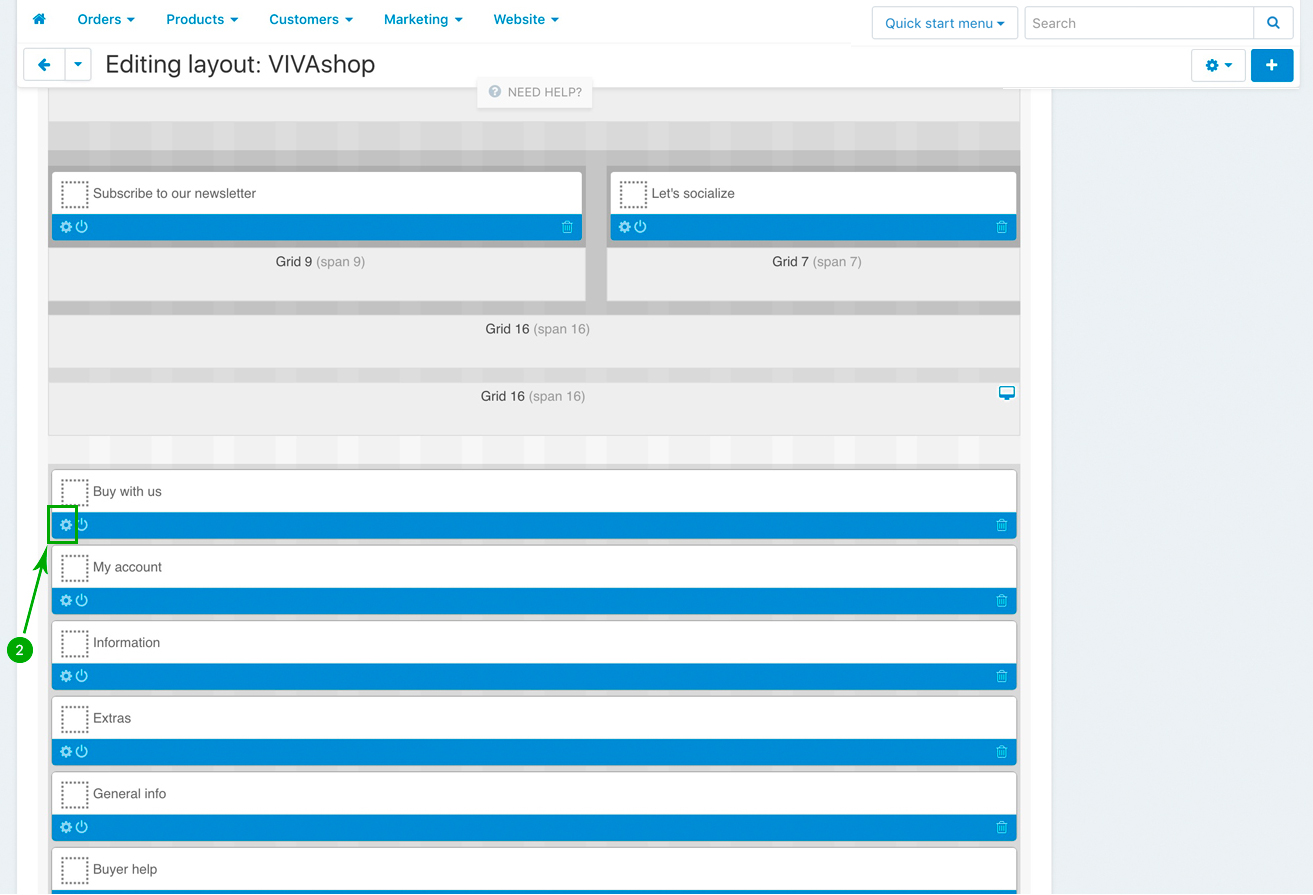Click the blue plus add button
Screen dimensions: 1313x895
tap(1271, 65)
